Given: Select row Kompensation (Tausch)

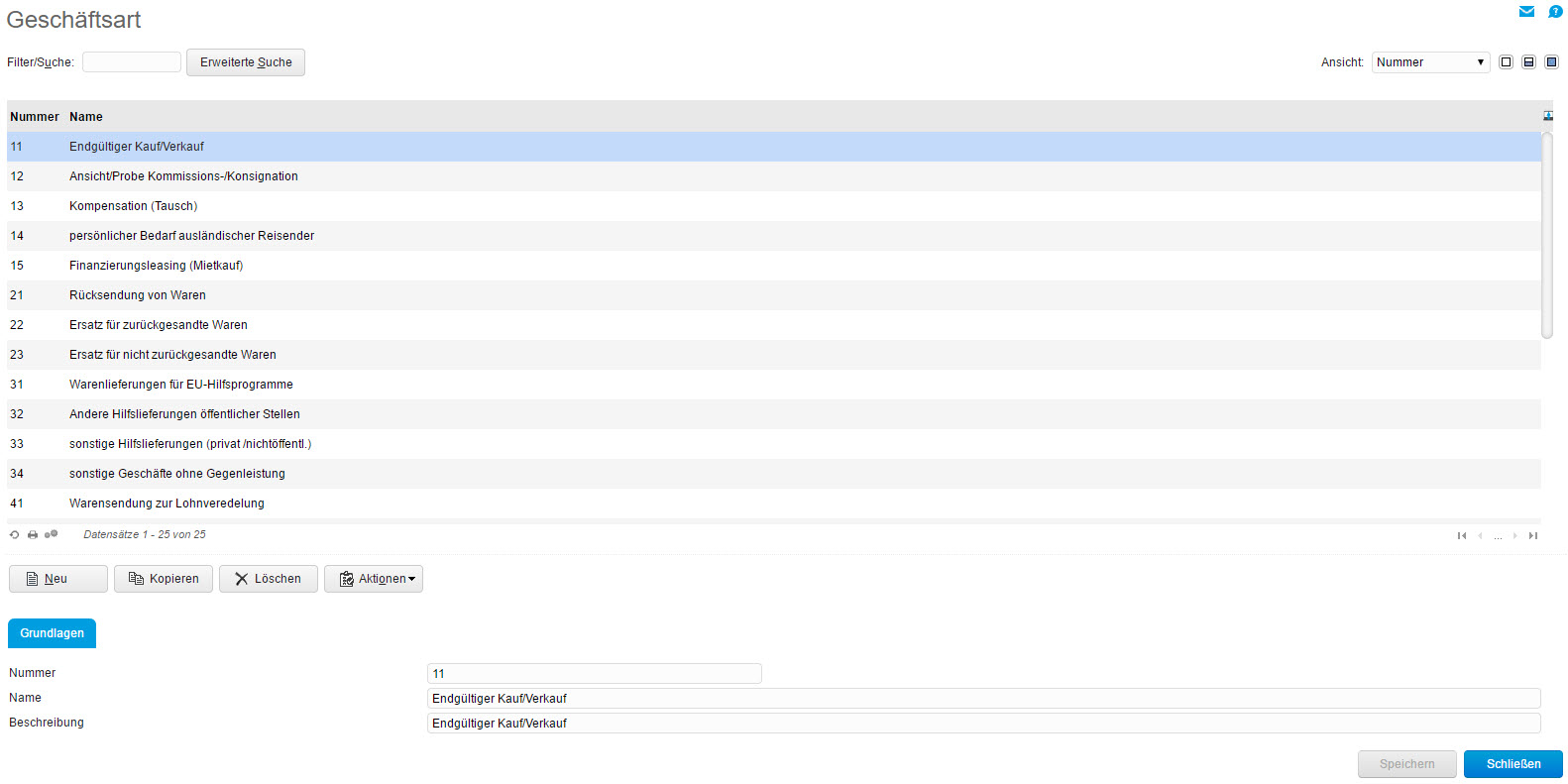Looking at the screenshot, I should (x=774, y=206).
